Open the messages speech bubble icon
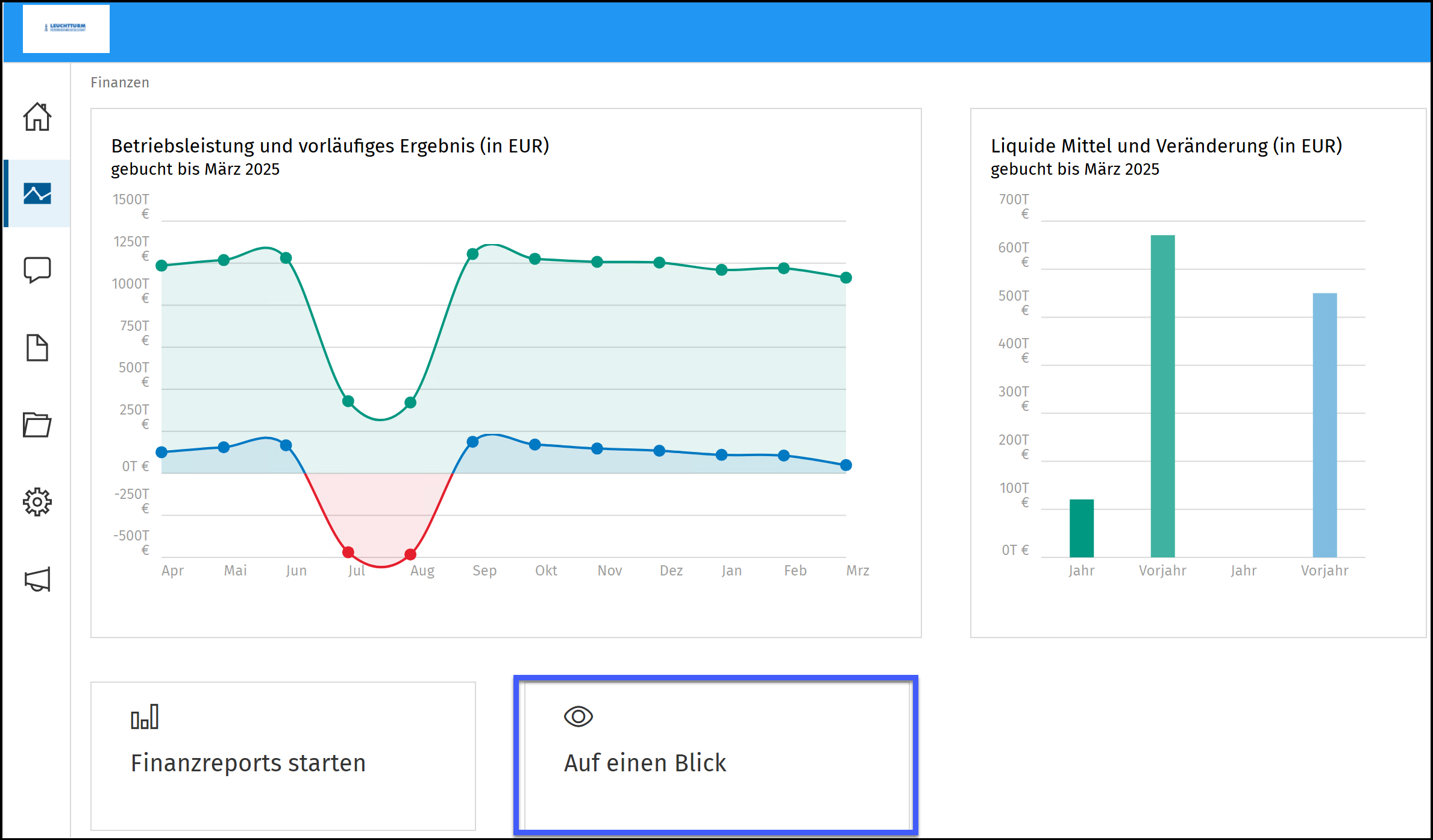1433x840 pixels. click(37, 270)
